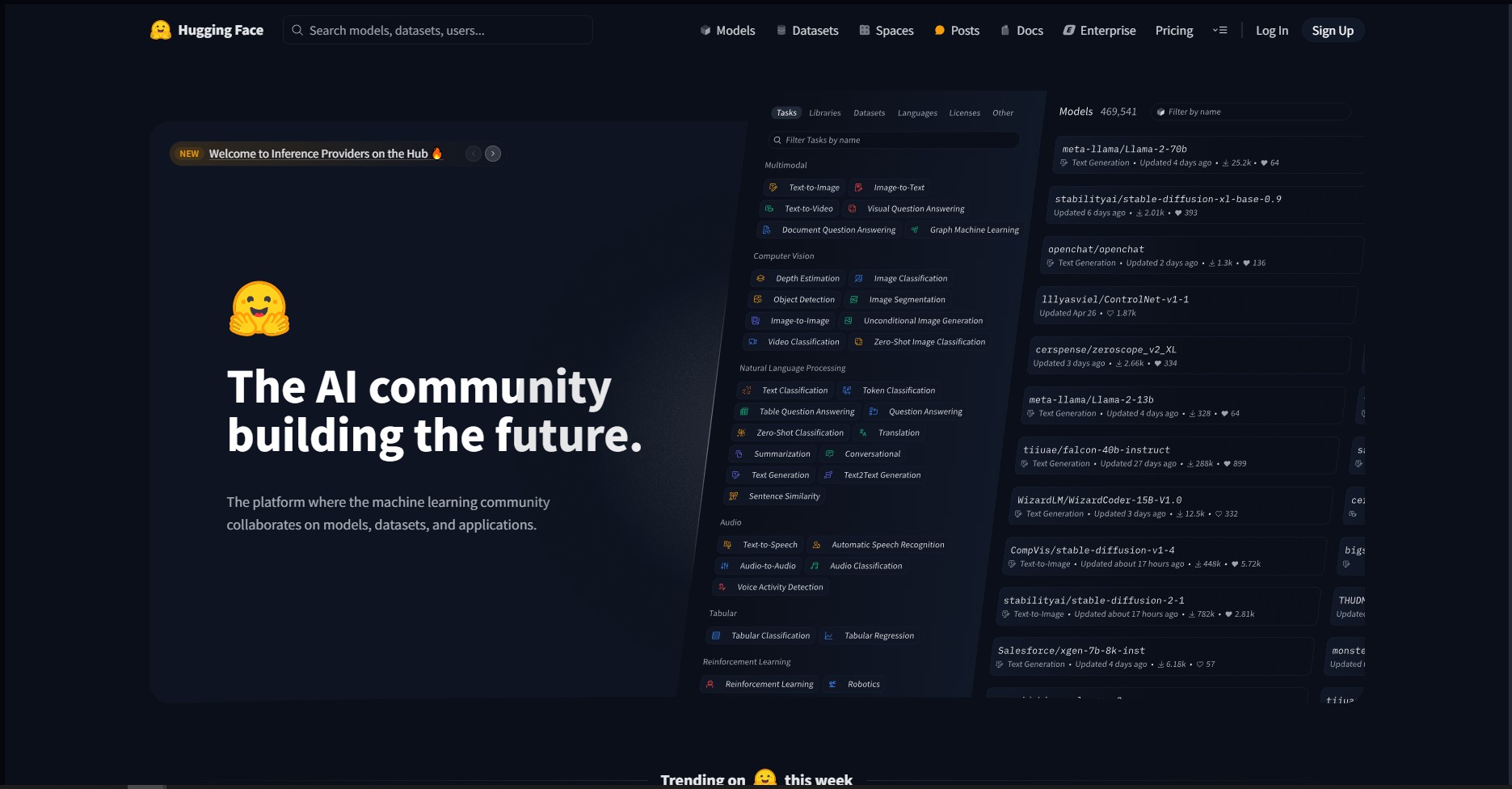Click the Filter Tasks by name field
The width and height of the screenshot is (1512, 789).
pos(893,140)
